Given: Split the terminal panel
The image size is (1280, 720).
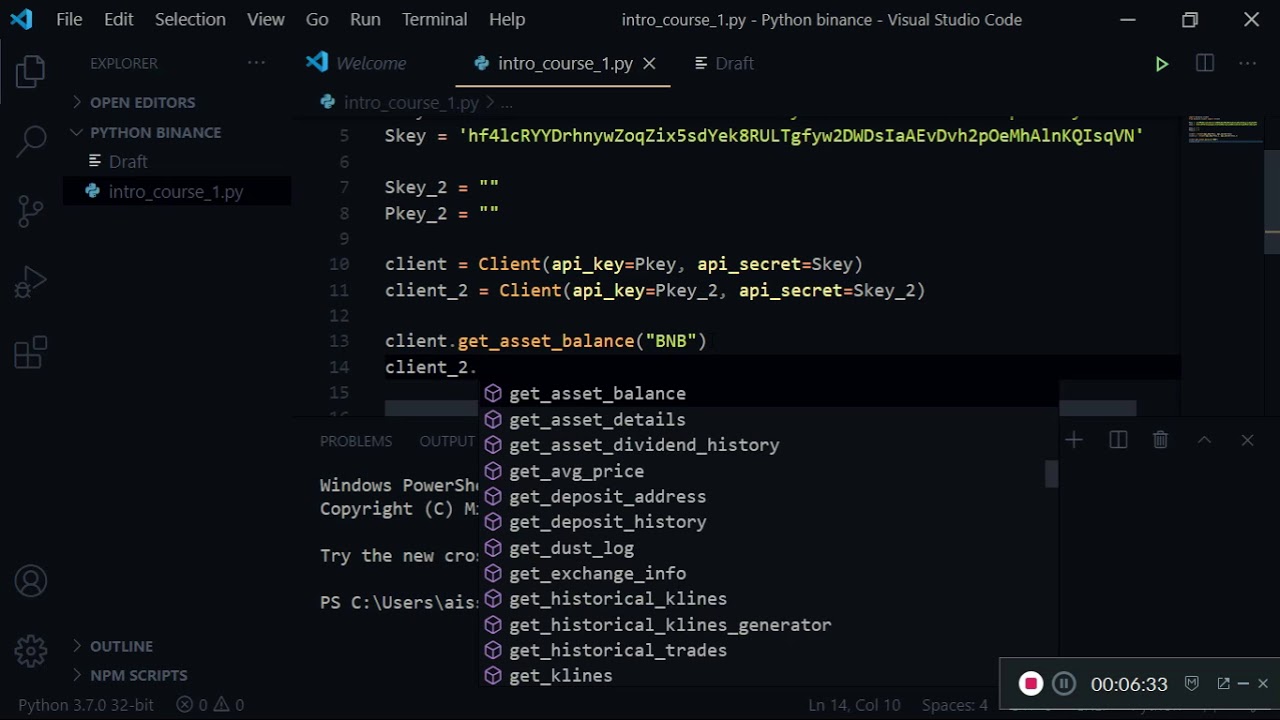Looking at the screenshot, I should [x=1118, y=440].
